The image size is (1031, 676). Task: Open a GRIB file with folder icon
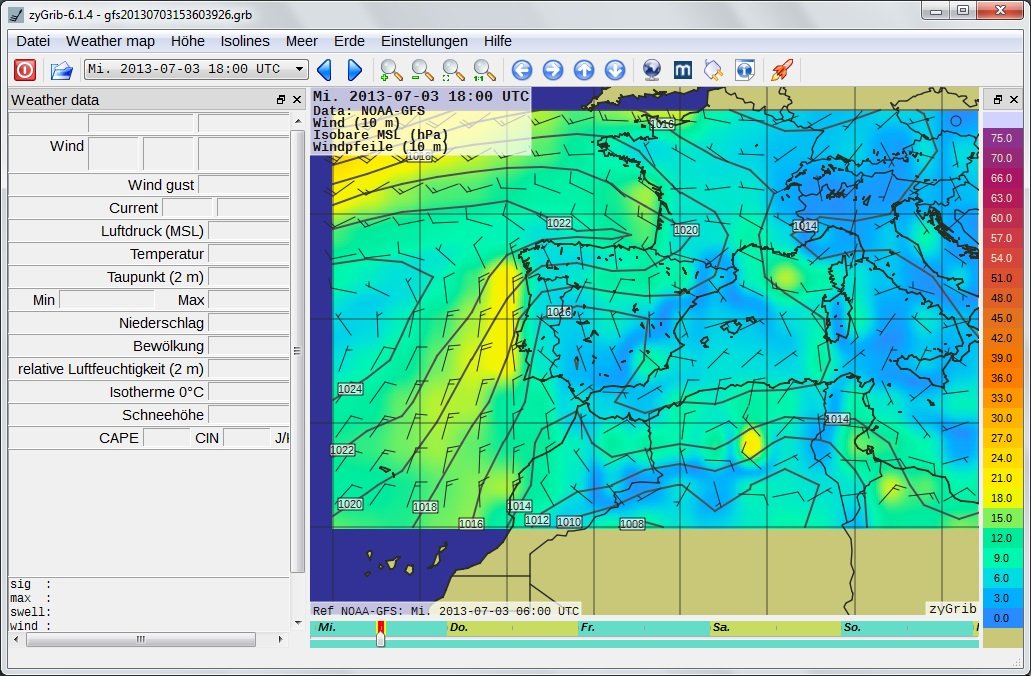coord(62,70)
